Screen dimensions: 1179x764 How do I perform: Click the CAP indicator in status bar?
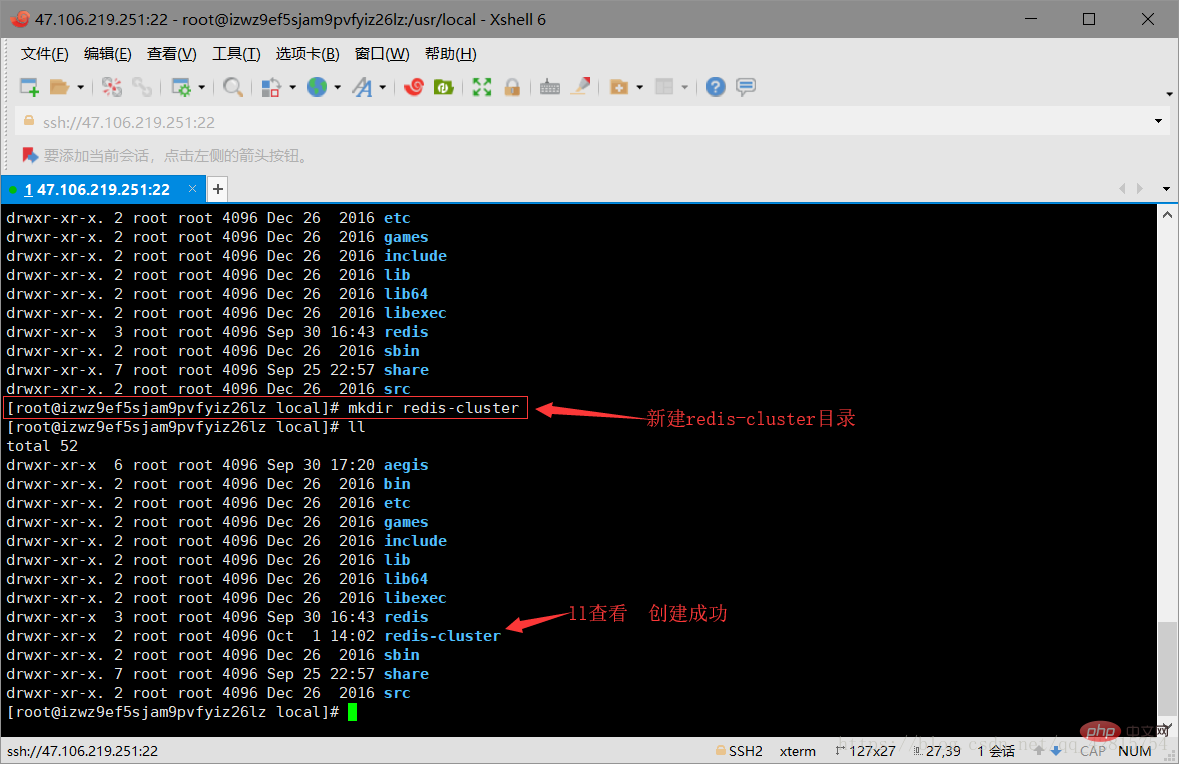[1093, 751]
